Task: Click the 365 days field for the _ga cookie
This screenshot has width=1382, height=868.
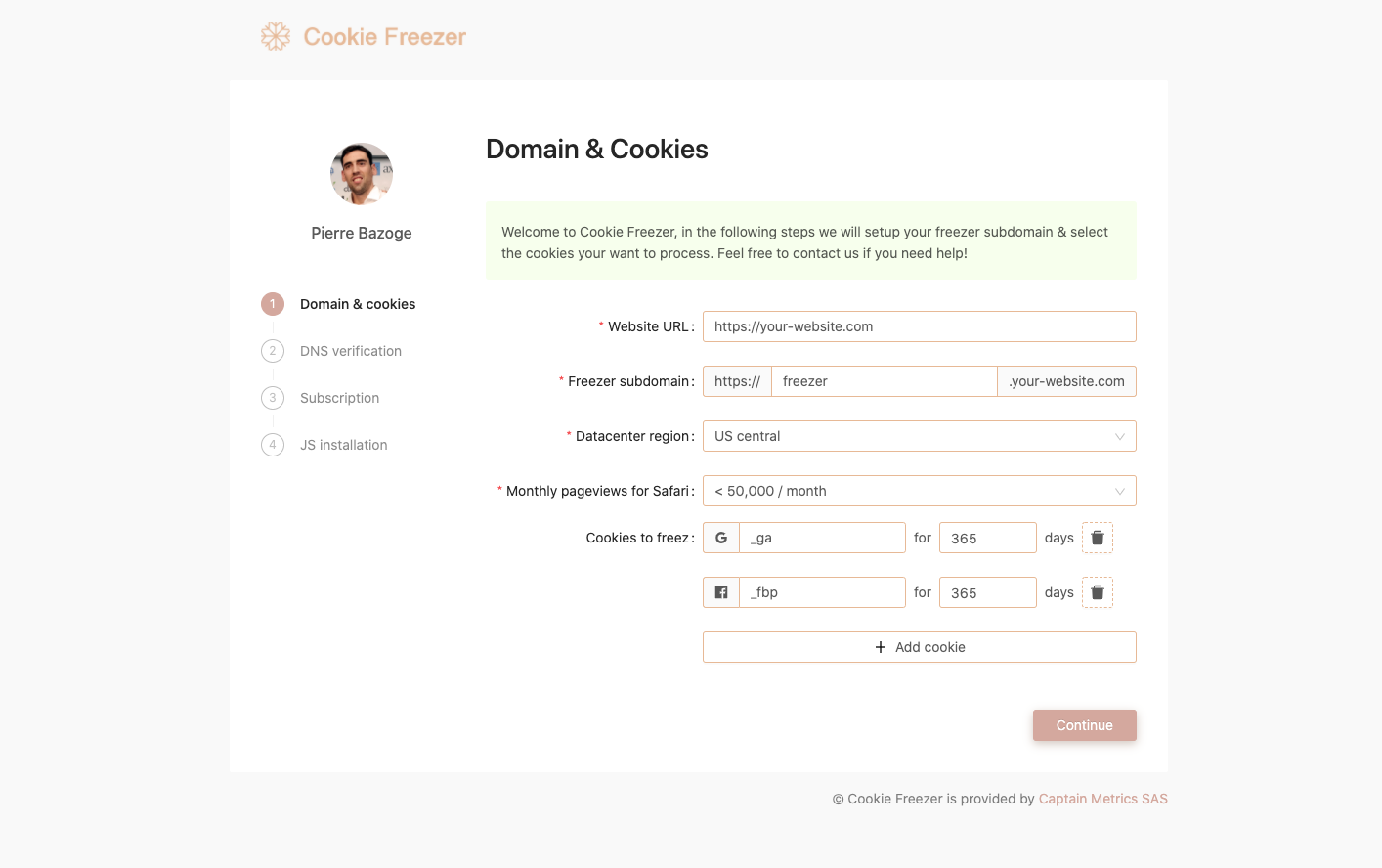Action: 987,537
